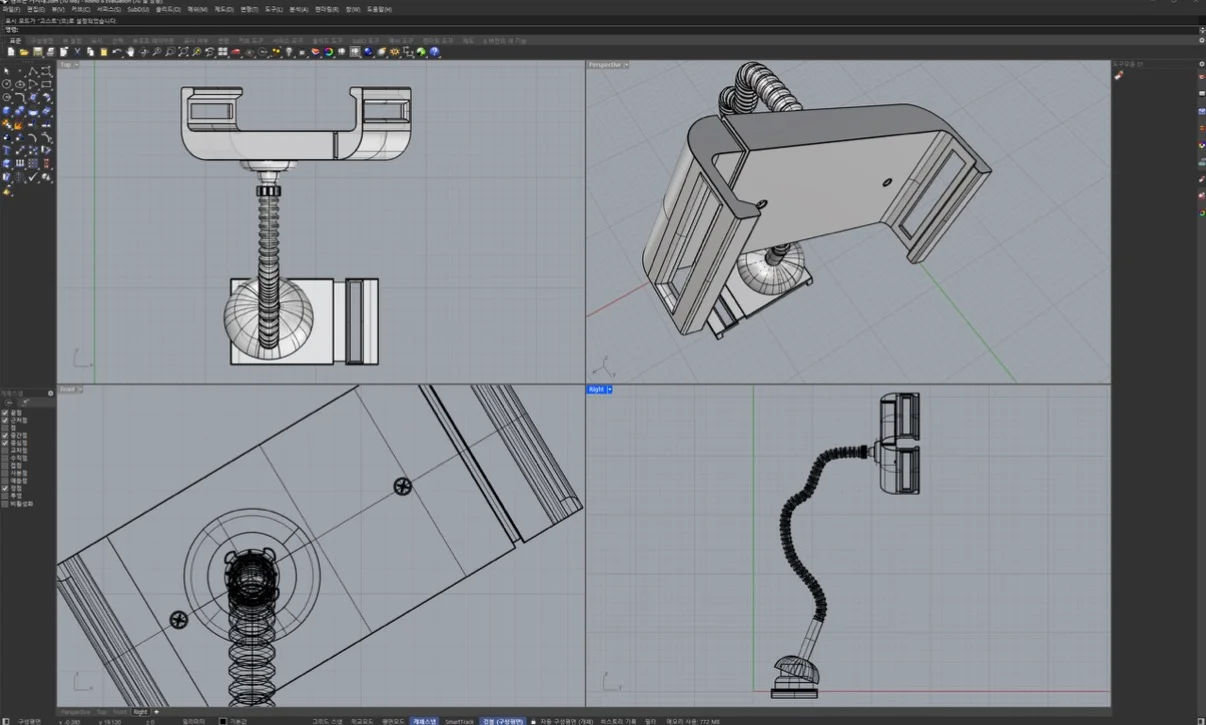The image size is (1206, 725).
Task: Open object snap panel gear settings
Action: click(x=50, y=393)
